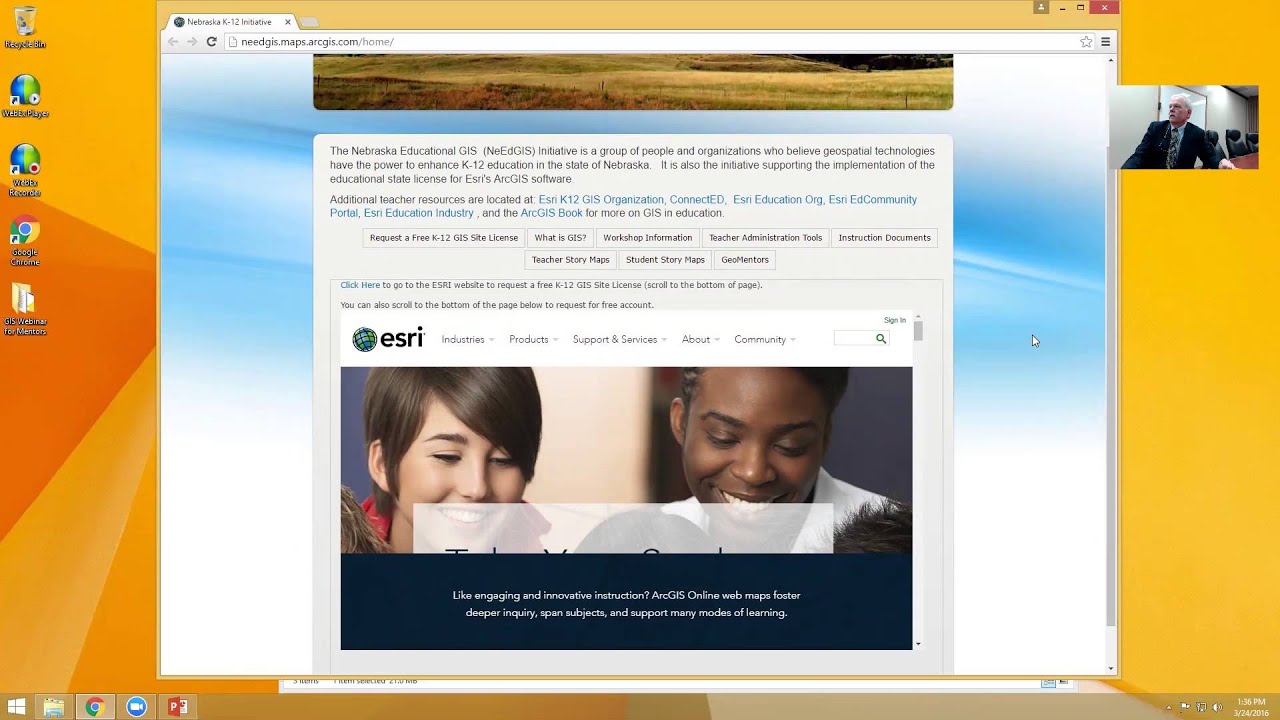This screenshot has height=720, width=1280.
Task: Open the Zoom taskbar icon
Action: click(x=136, y=707)
